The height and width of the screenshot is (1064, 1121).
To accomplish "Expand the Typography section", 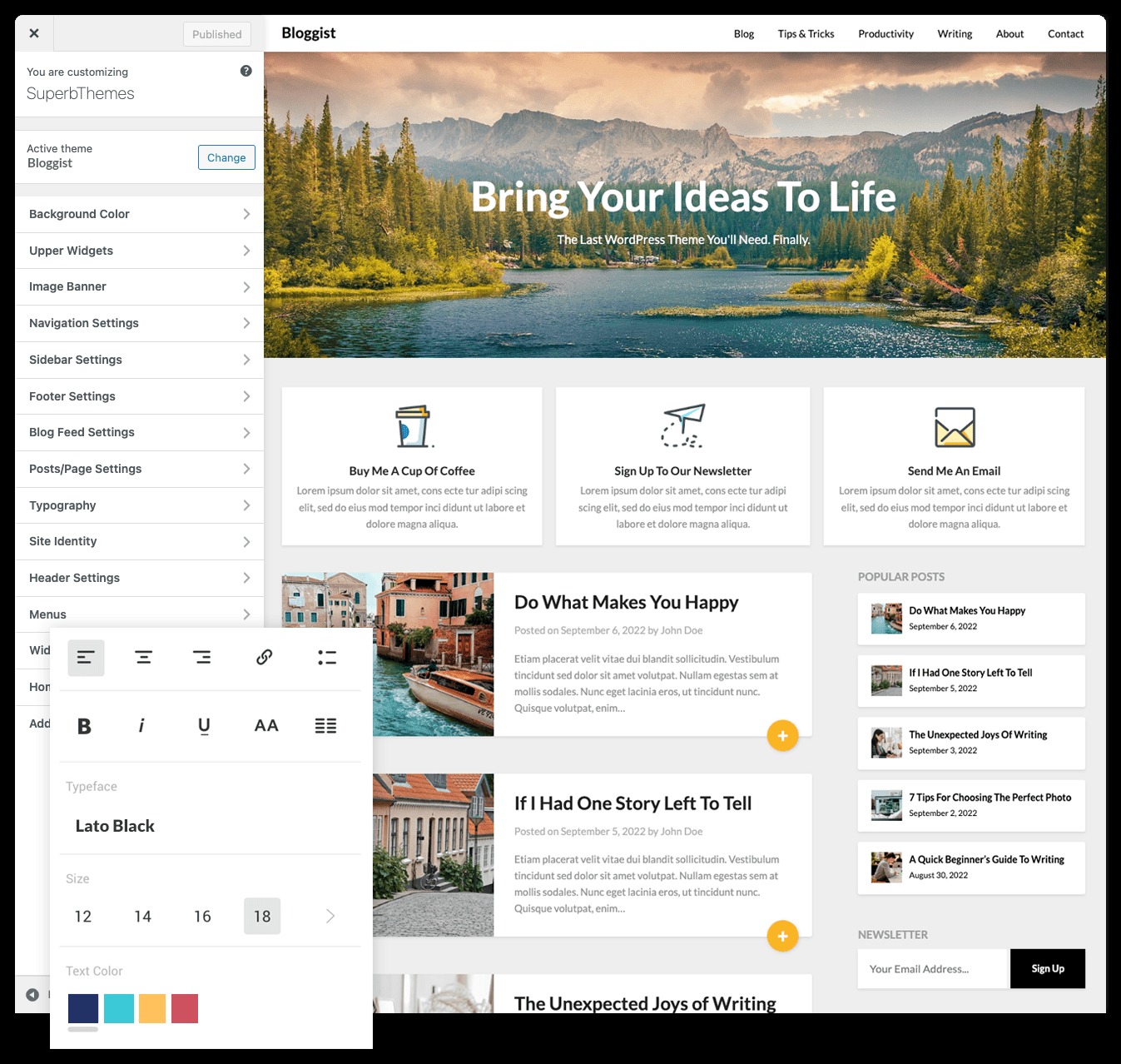I will (x=139, y=505).
